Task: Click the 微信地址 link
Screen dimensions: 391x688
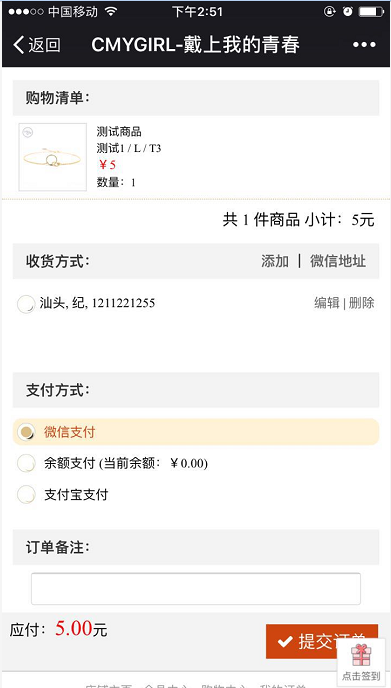Action: click(338, 261)
